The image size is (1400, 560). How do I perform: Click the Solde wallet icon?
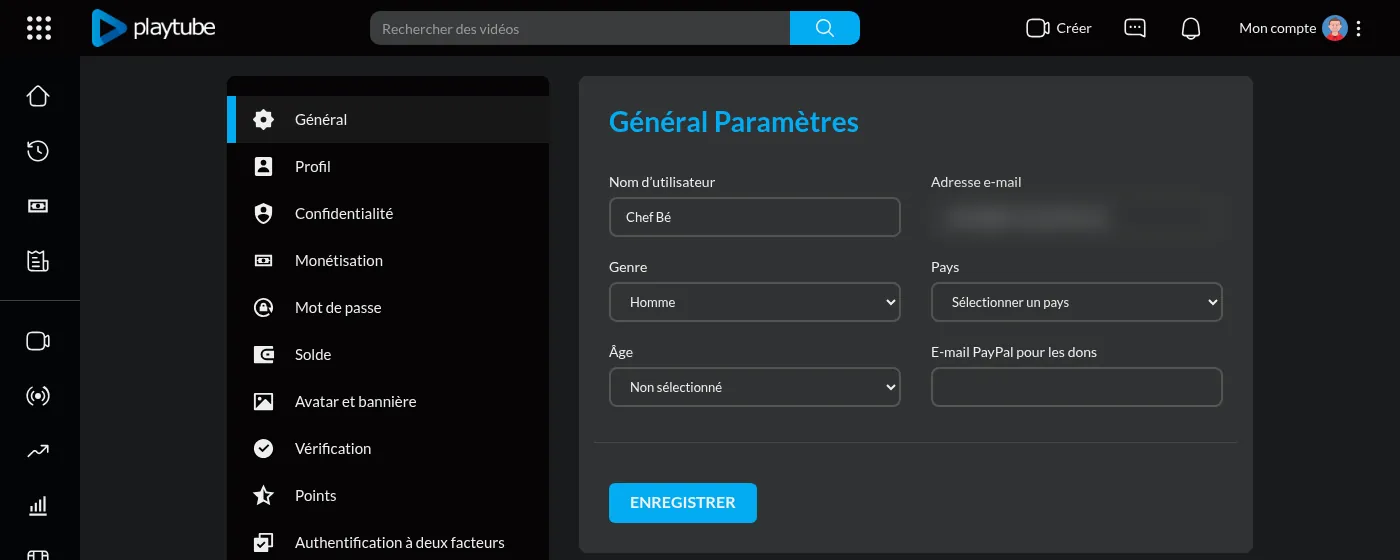point(263,354)
